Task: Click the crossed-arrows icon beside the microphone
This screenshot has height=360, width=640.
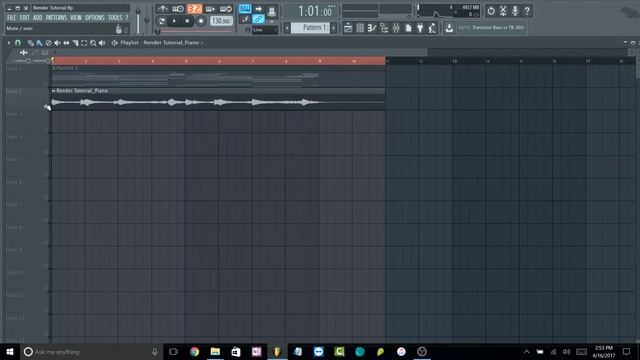Action: (x=503, y=11)
